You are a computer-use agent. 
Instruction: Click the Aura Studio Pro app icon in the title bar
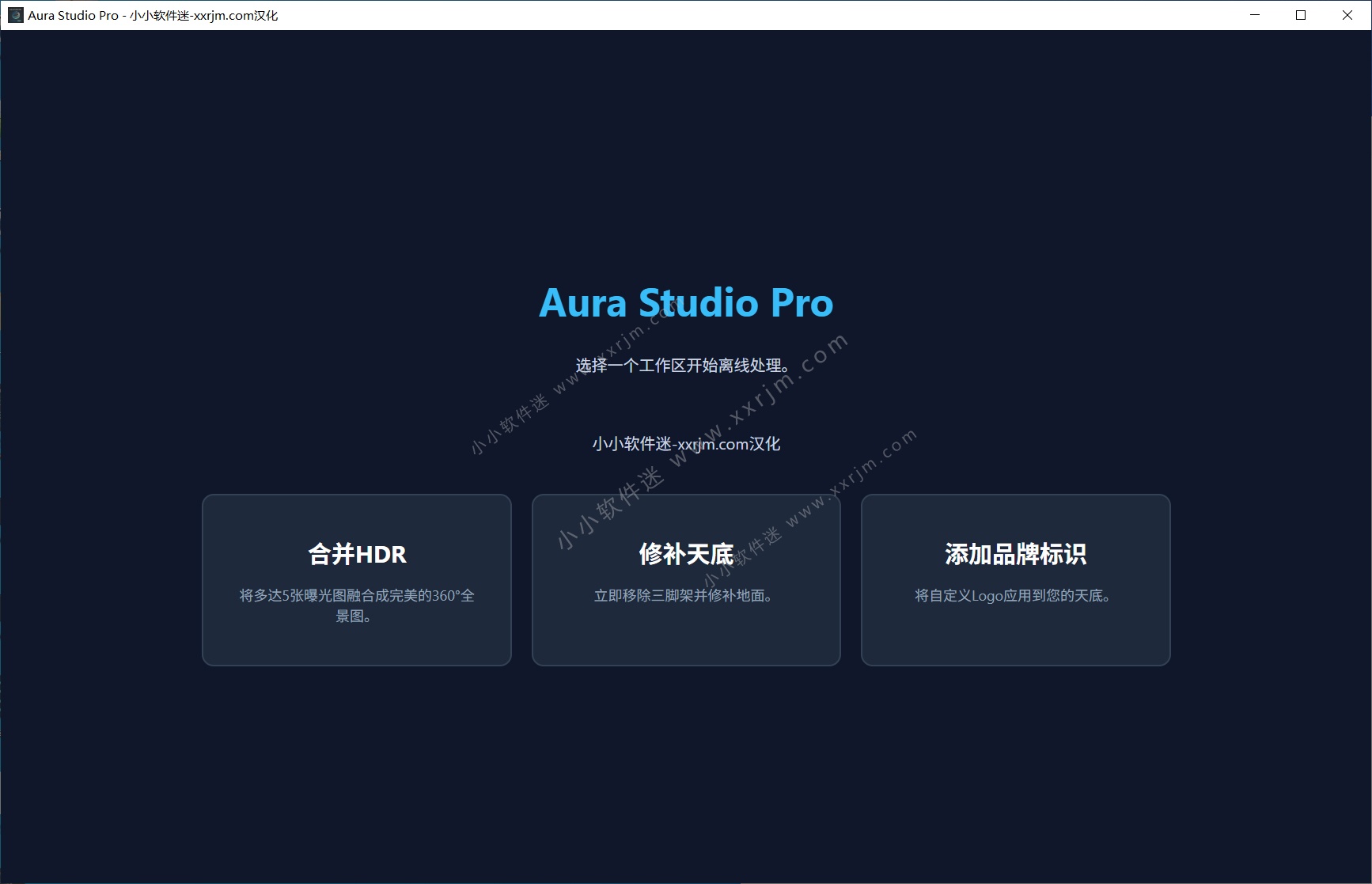[x=14, y=14]
